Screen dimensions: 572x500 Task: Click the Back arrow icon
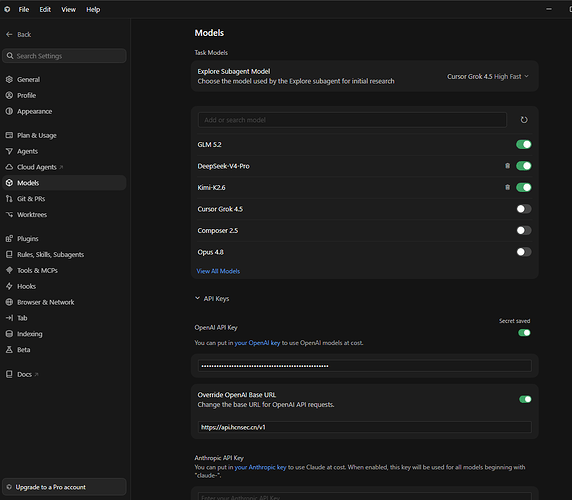pos(9,34)
